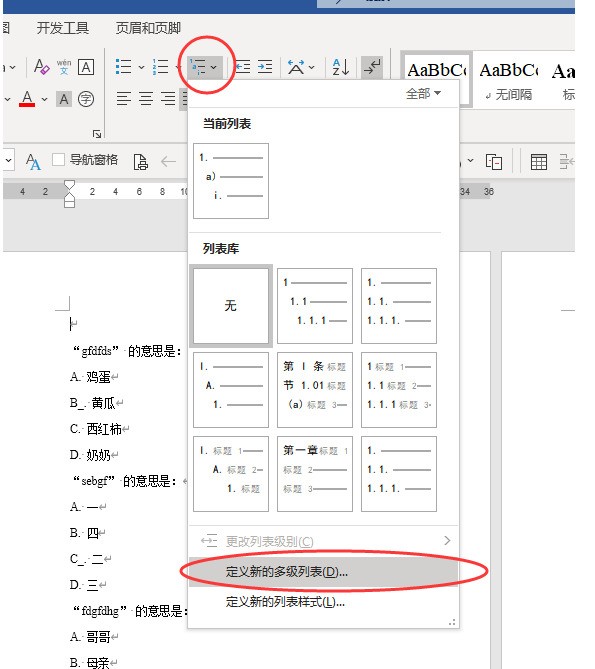Expand the 更改列表级别 submenu arrow
Screen dimensions: 595x669
tap(447, 541)
